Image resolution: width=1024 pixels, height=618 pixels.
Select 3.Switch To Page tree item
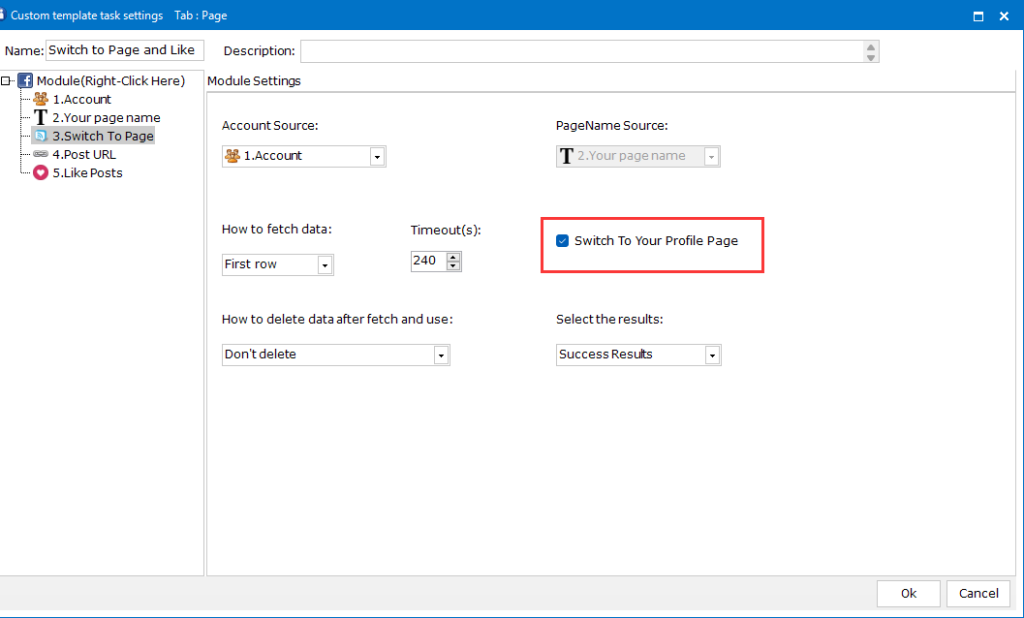(x=103, y=136)
